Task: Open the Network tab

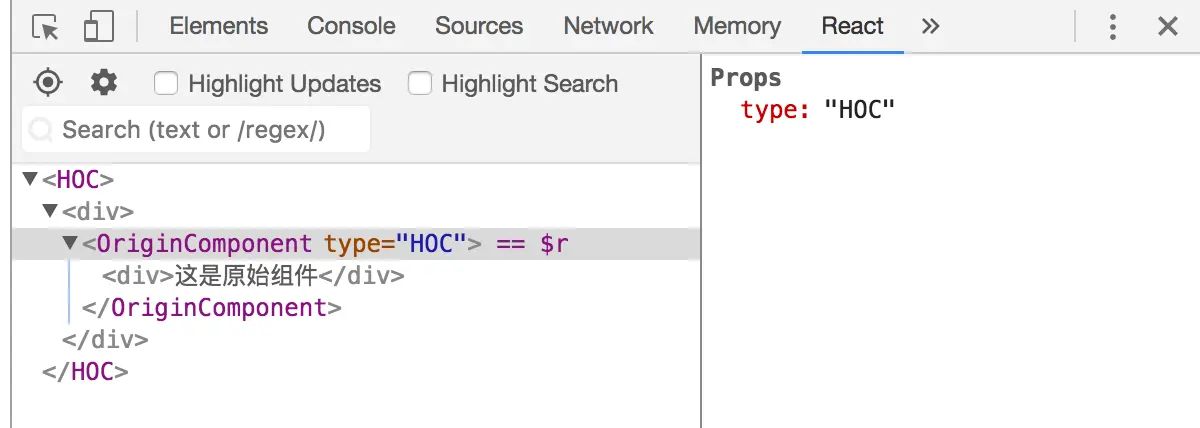Action: [x=608, y=27]
